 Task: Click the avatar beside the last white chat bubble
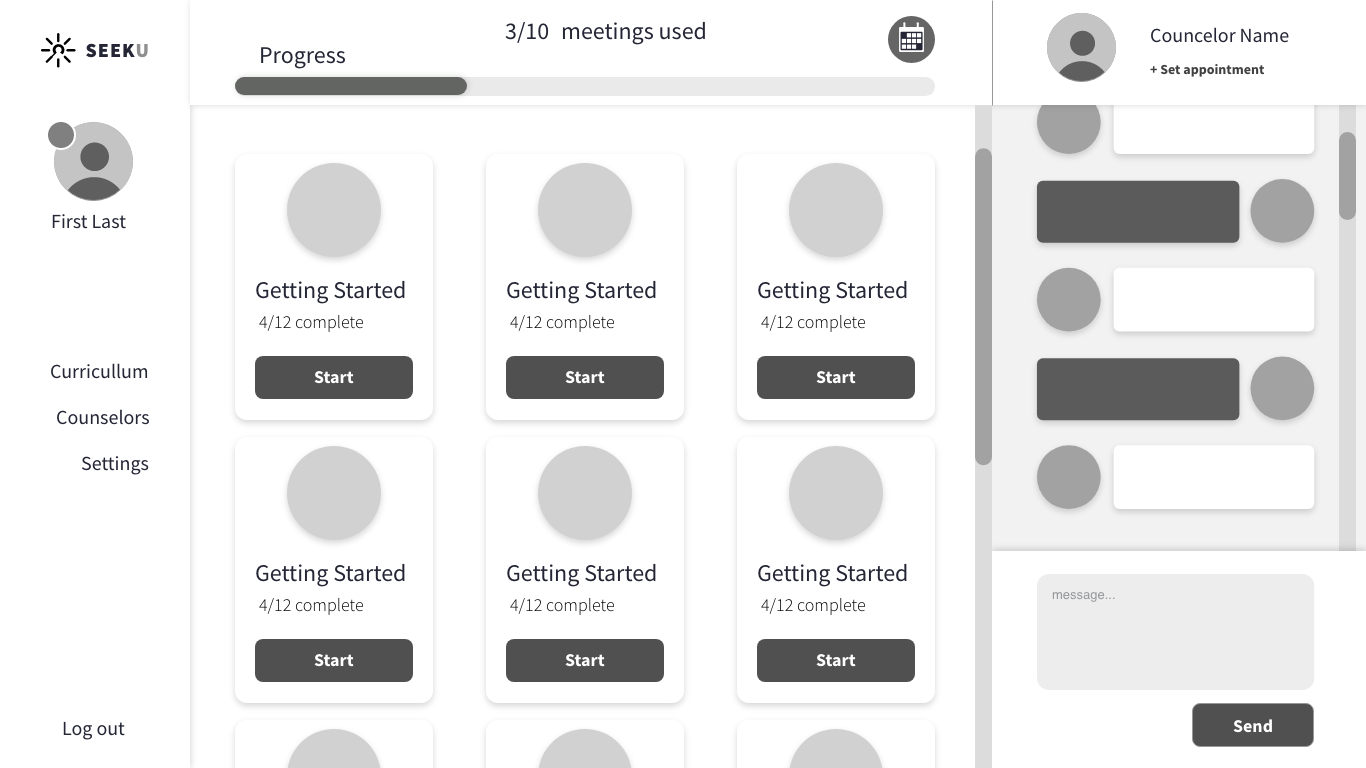click(1068, 477)
